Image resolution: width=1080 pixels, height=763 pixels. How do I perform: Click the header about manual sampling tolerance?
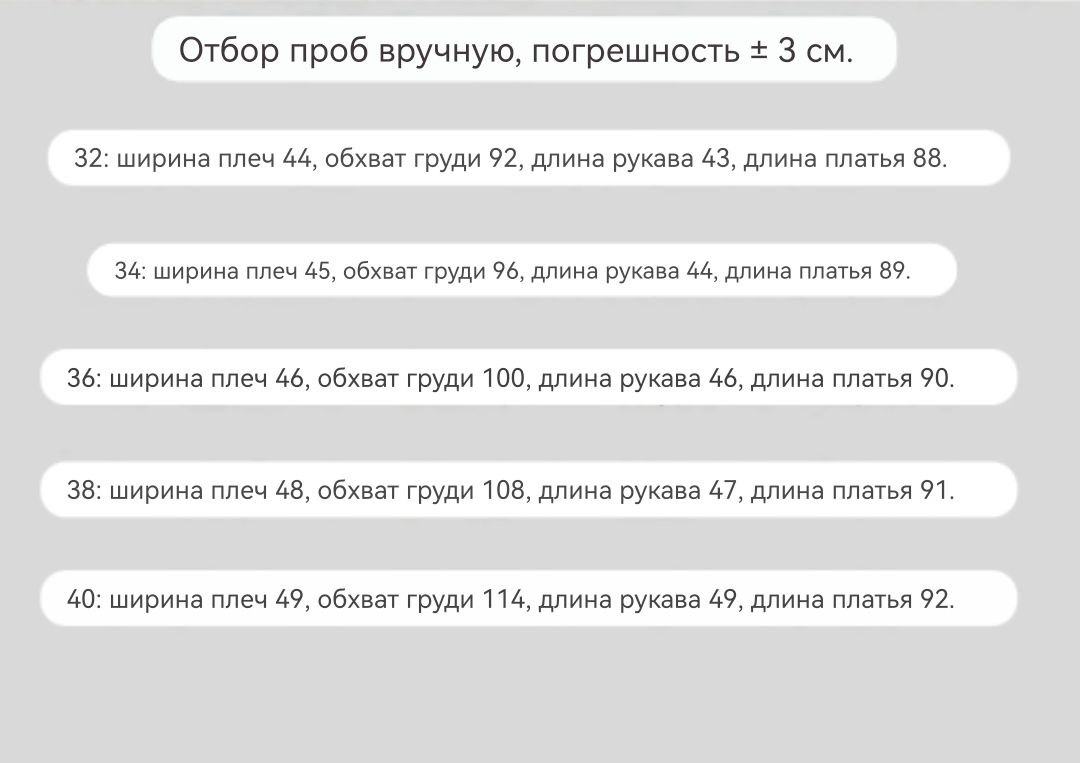tap(524, 50)
